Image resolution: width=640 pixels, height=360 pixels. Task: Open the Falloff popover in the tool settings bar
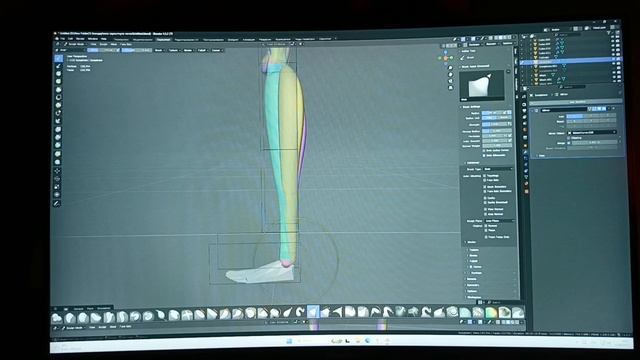(202, 50)
